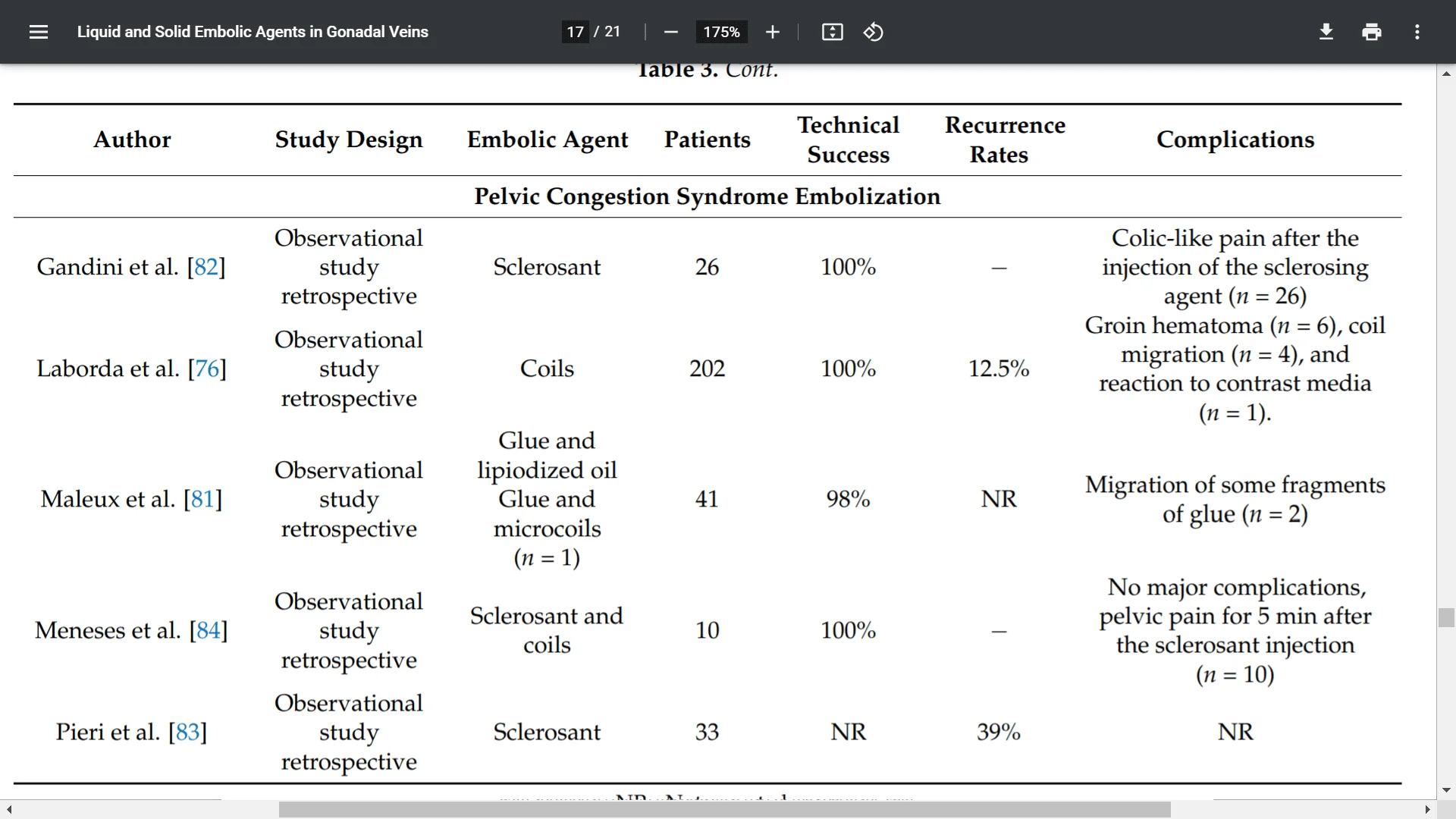Click the 'Sclerosant and coils' cell
This screenshot has width=1456, height=819.
tap(547, 630)
